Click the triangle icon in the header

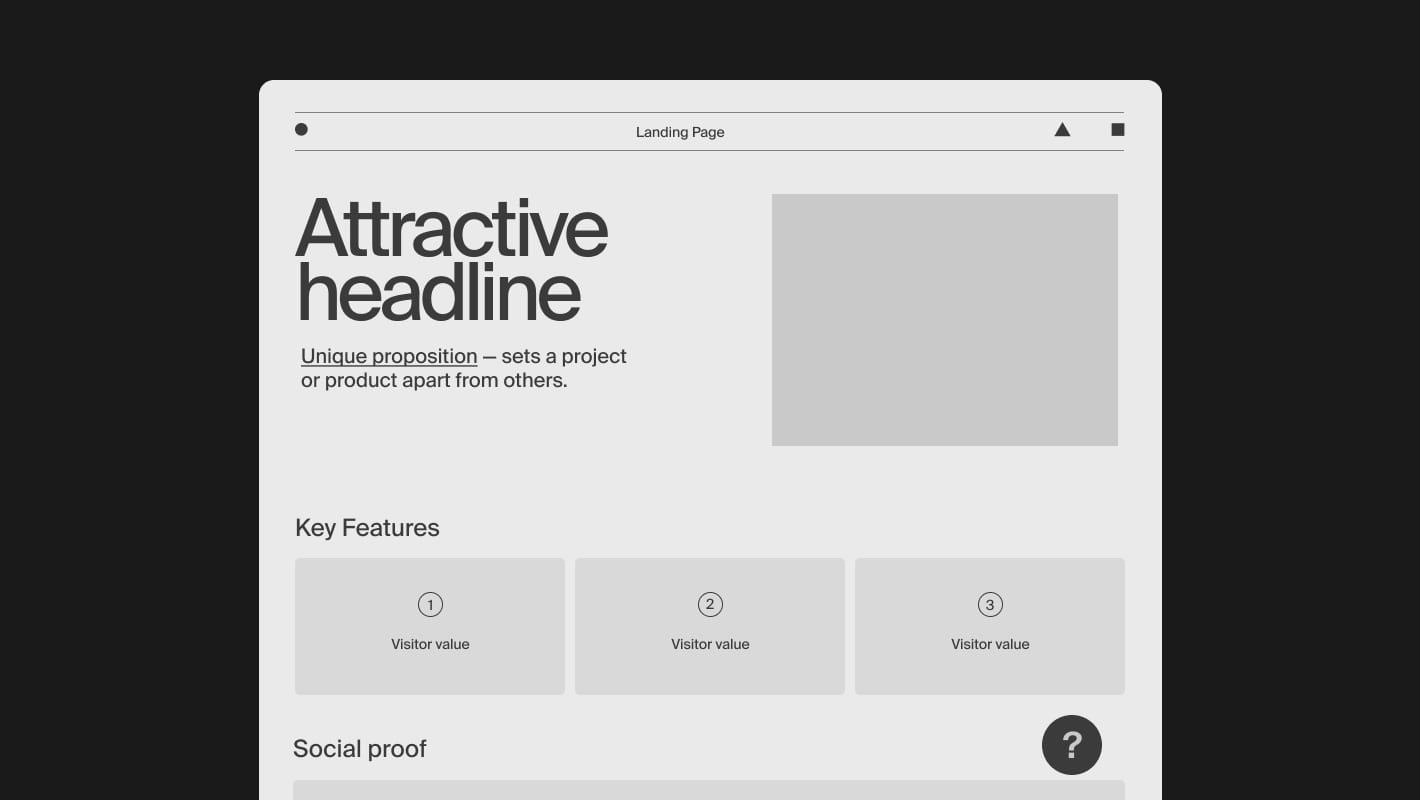pos(1062,130)
